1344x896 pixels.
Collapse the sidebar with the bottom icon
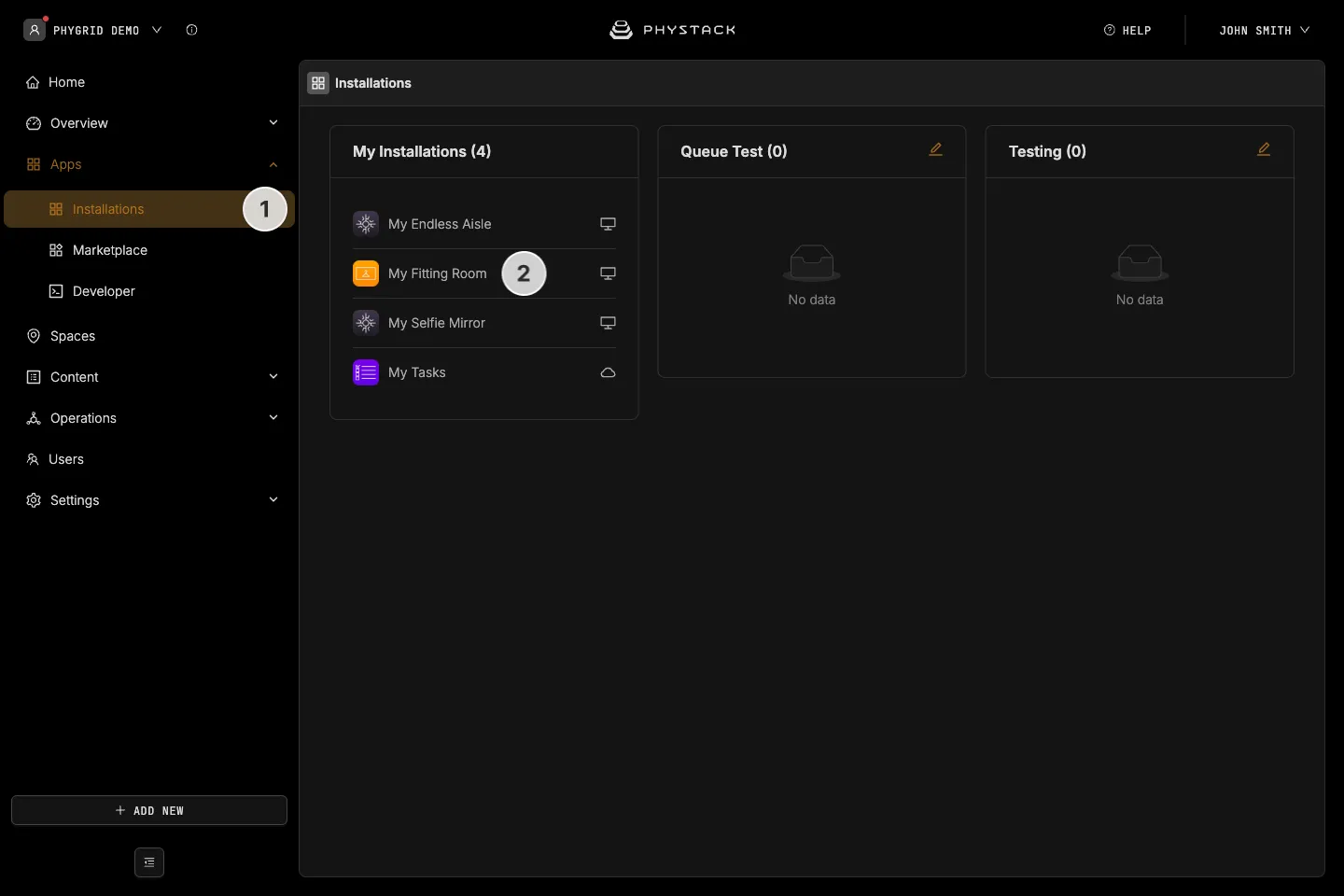149,862
